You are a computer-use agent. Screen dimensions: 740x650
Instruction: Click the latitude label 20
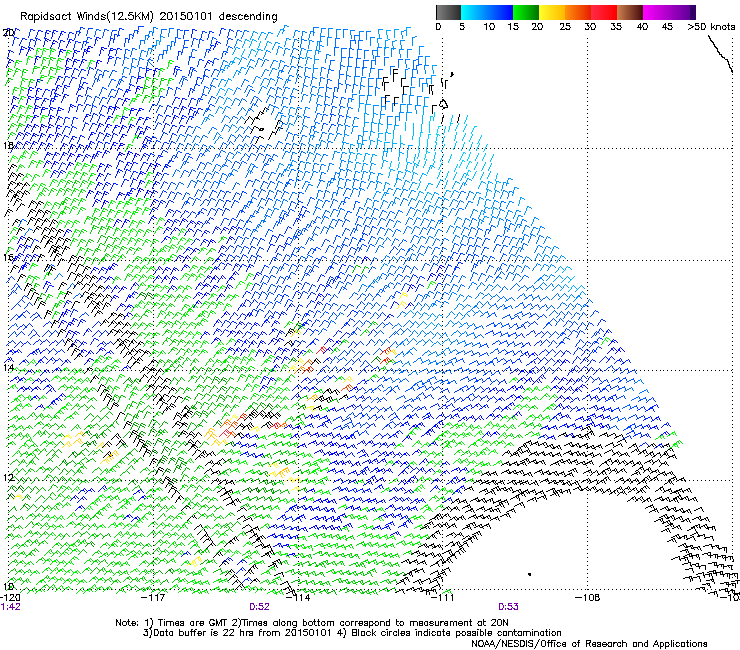tap(8, 33)
